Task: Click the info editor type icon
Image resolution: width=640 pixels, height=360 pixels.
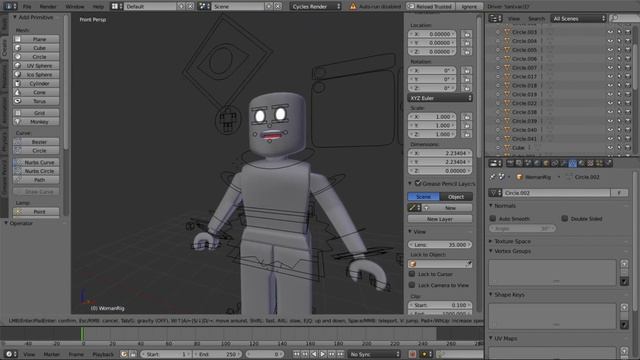Action: pos(10,7)
